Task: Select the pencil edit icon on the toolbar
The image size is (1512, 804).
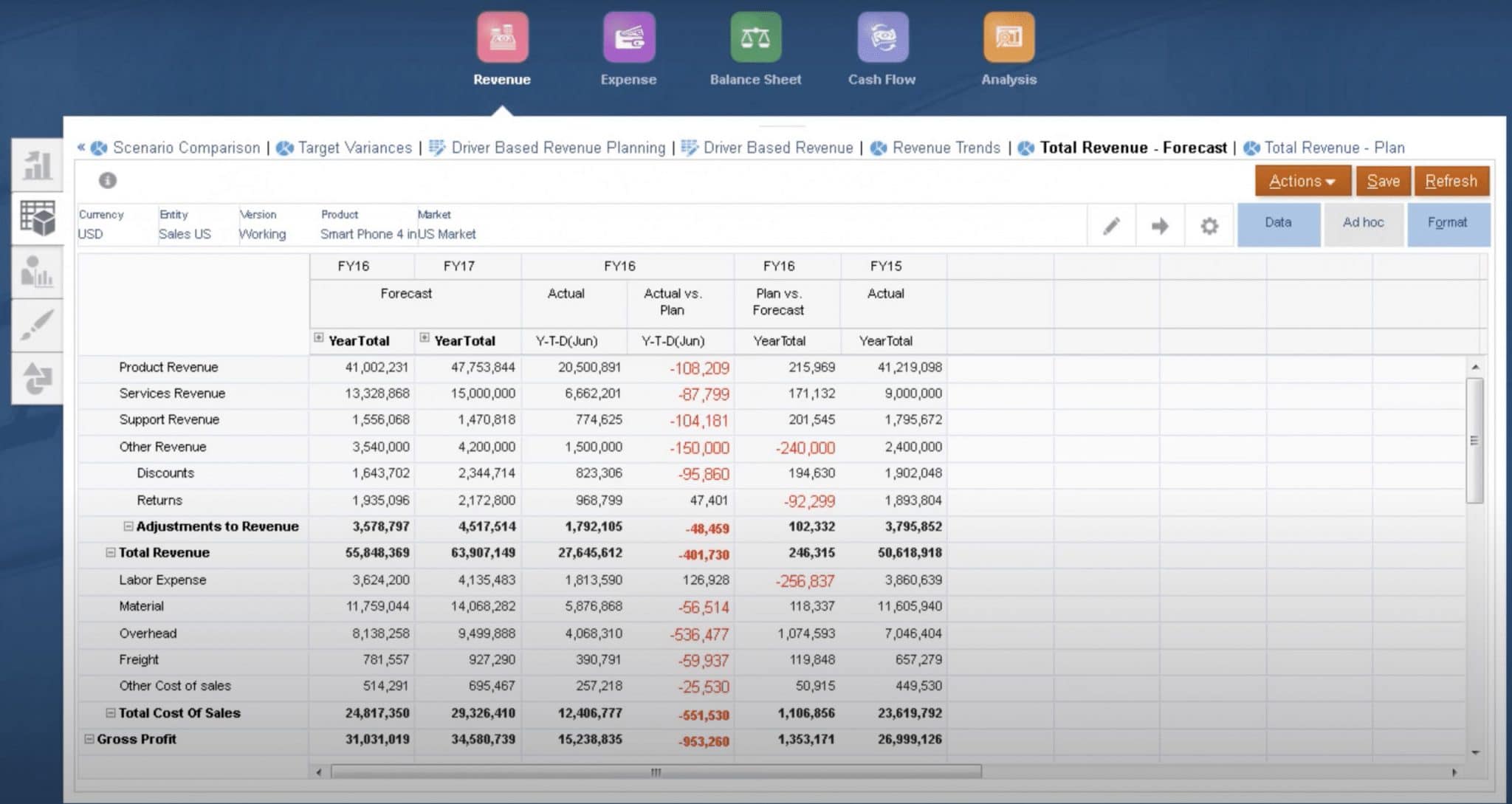Action: click(x=1110, y=225)
